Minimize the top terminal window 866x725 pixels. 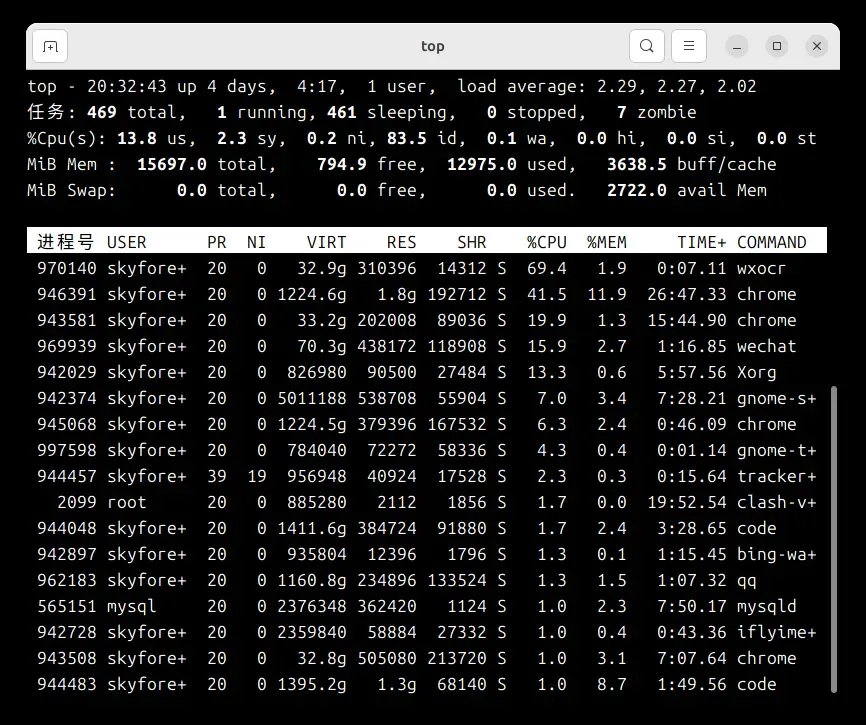pyautogui.click(x=737, y=46)
